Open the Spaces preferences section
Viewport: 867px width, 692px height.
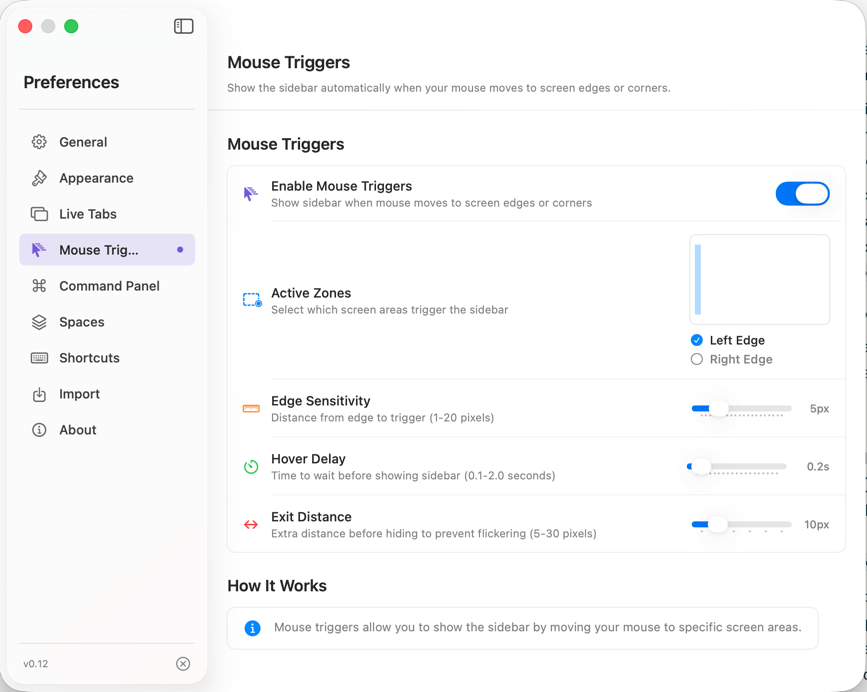point(83,322)
